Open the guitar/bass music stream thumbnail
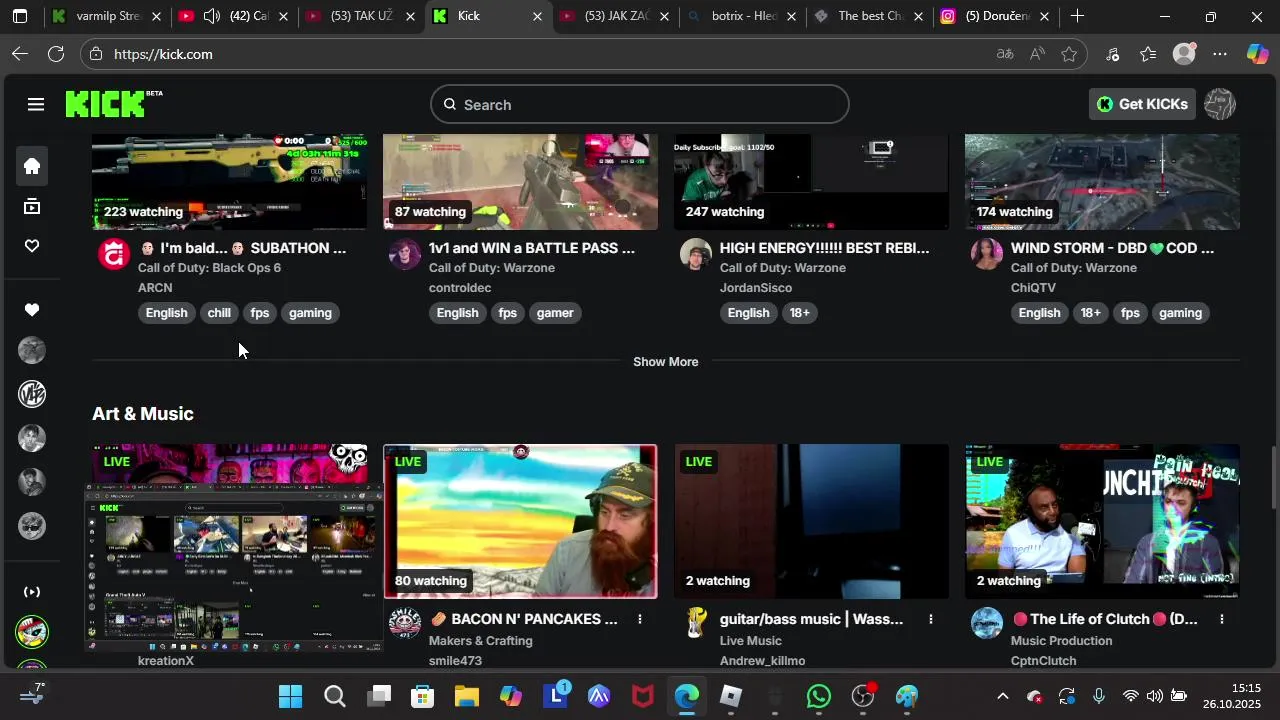Screen dimensions: 1280x720 (x=811, y=521)
